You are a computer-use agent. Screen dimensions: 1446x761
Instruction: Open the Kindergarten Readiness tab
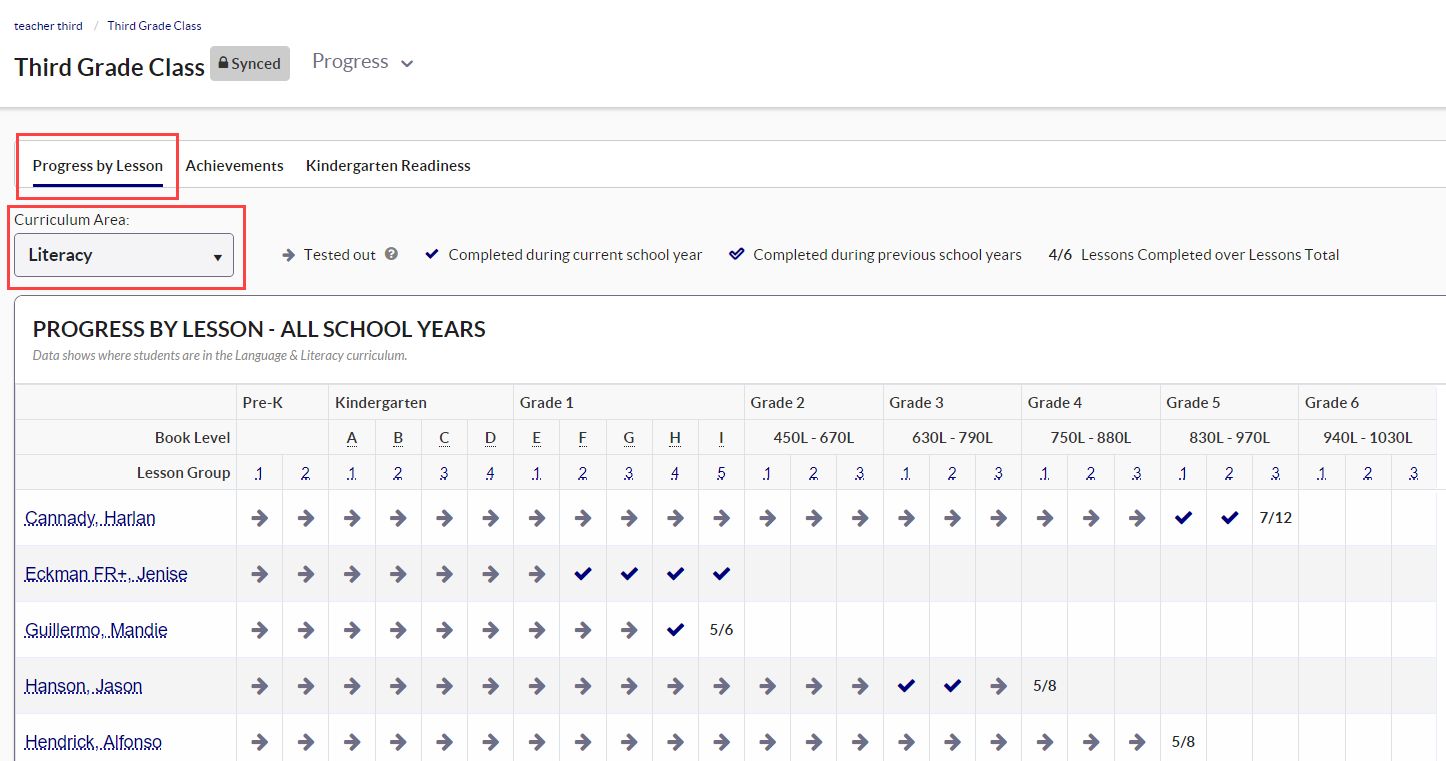point(387,165)
